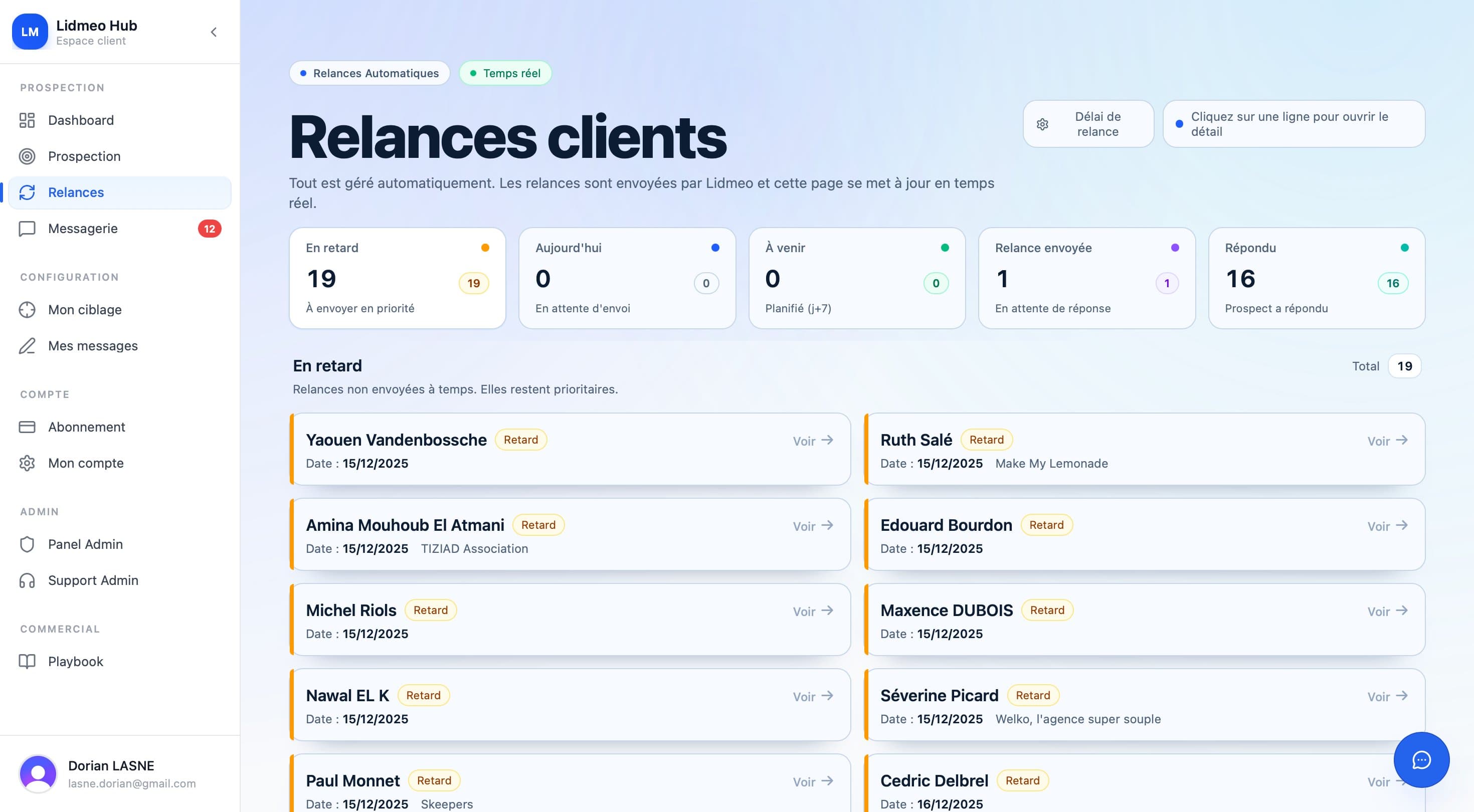Click the Délai de relance button
Viewport: 1474px width, 812px height.
click(1088, 124)
